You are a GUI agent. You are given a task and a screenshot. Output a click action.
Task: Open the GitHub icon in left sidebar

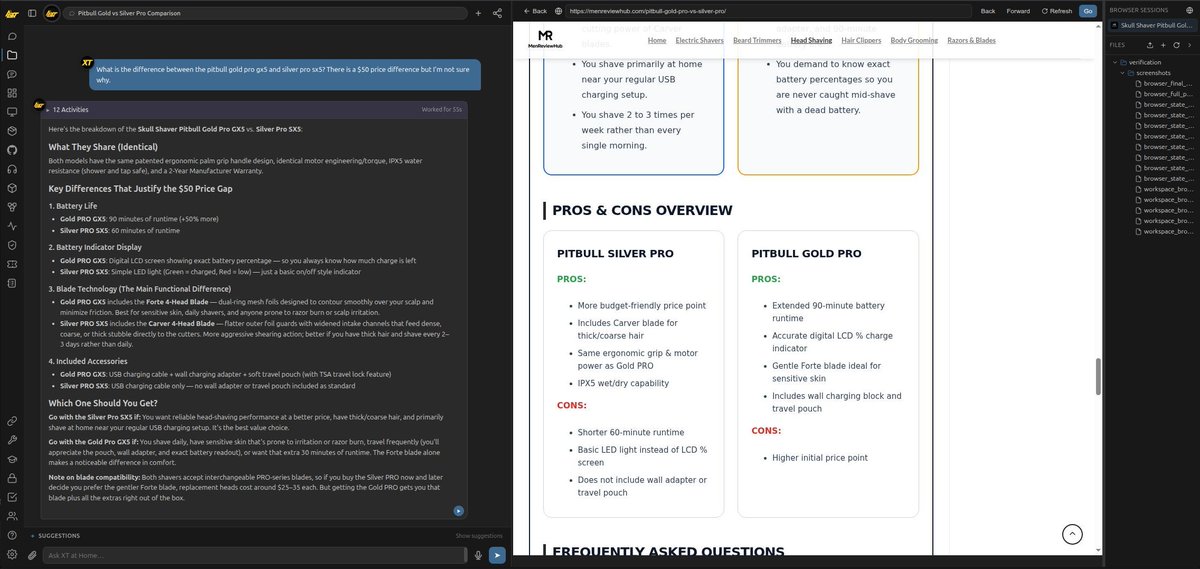click(12, 149)
